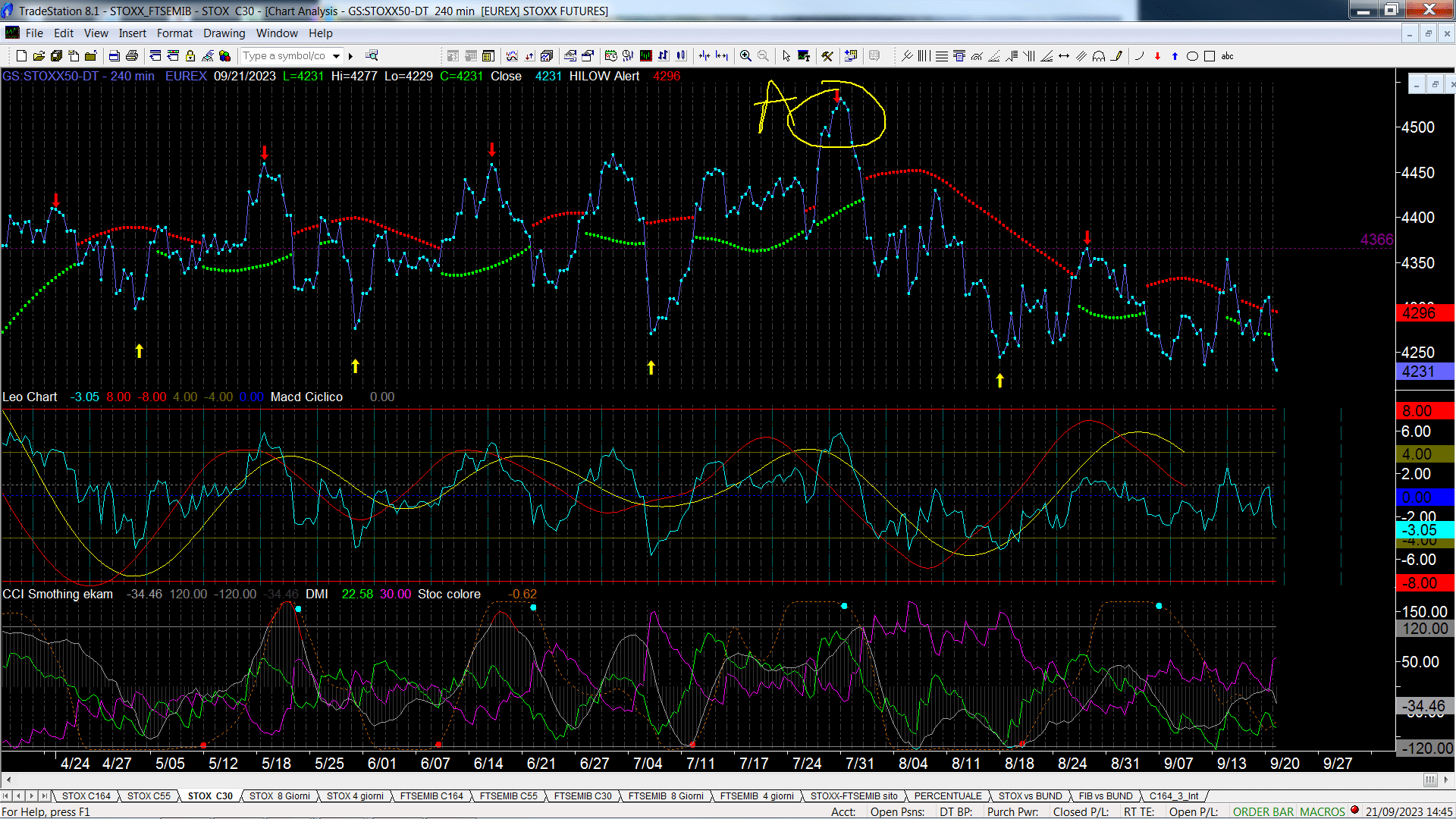This screenshot has width=1456, height=819.
Task: Switch to the STOX C164 tab
Action: click(x=86, y=795)
